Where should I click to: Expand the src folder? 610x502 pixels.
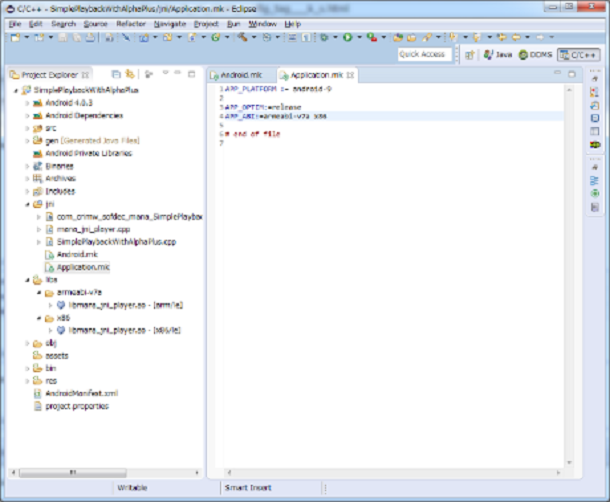click(28, 128)
